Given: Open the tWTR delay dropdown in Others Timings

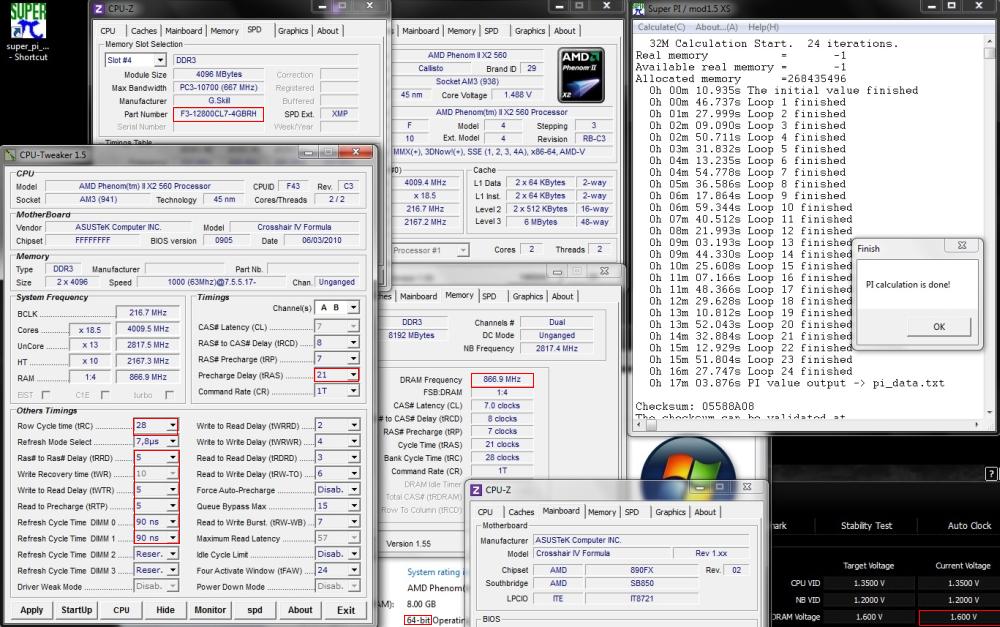Looking at the screenshot, I should (172, 490).
